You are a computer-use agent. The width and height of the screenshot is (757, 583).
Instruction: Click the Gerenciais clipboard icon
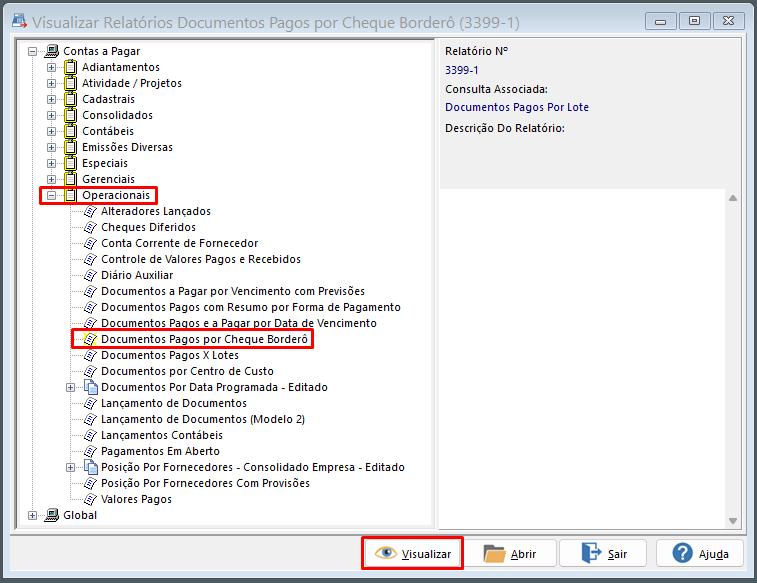(x=70, y=179)
